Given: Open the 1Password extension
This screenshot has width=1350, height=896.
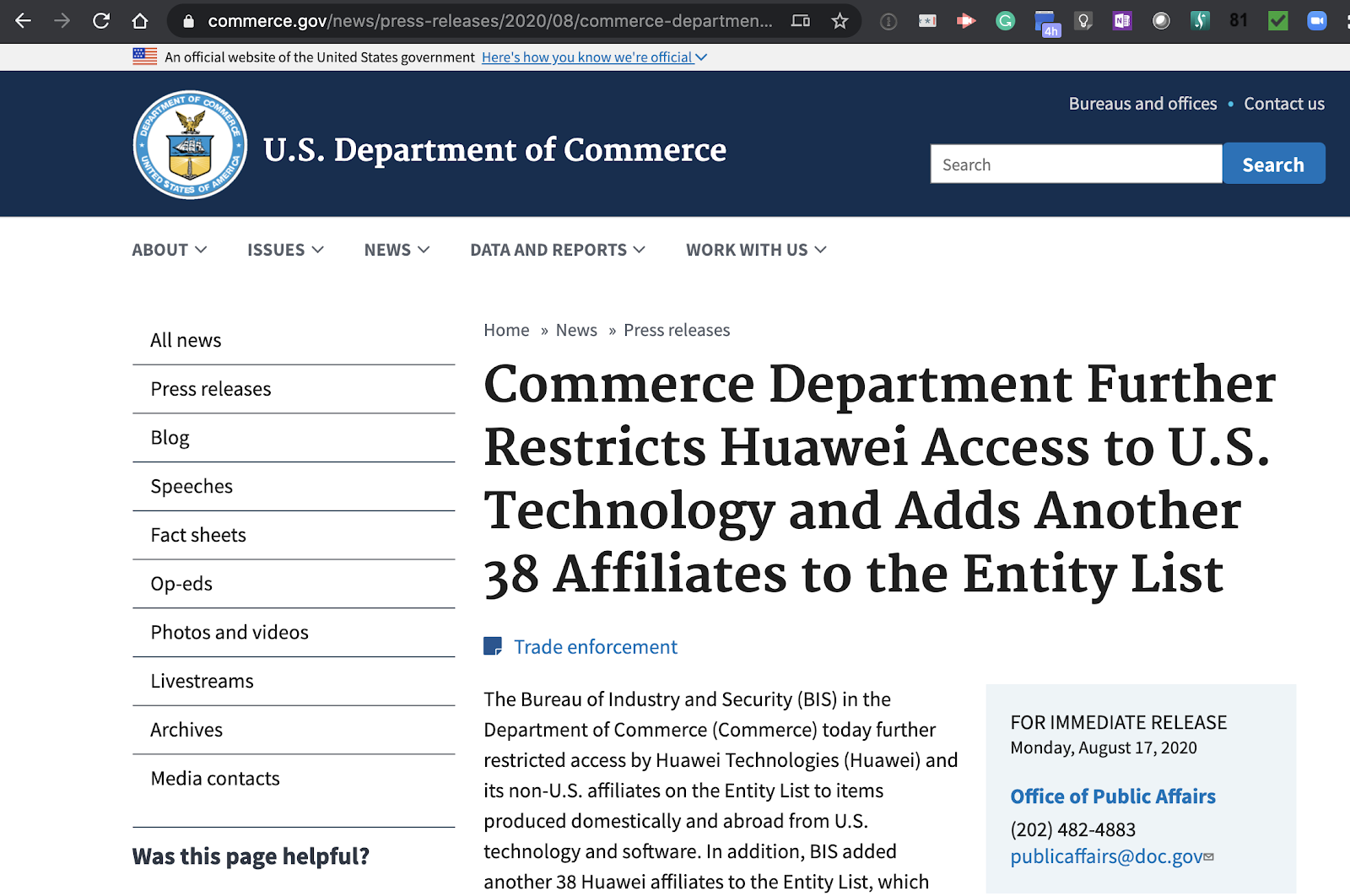Looking at the screenshot, I should tap(888, 21).
